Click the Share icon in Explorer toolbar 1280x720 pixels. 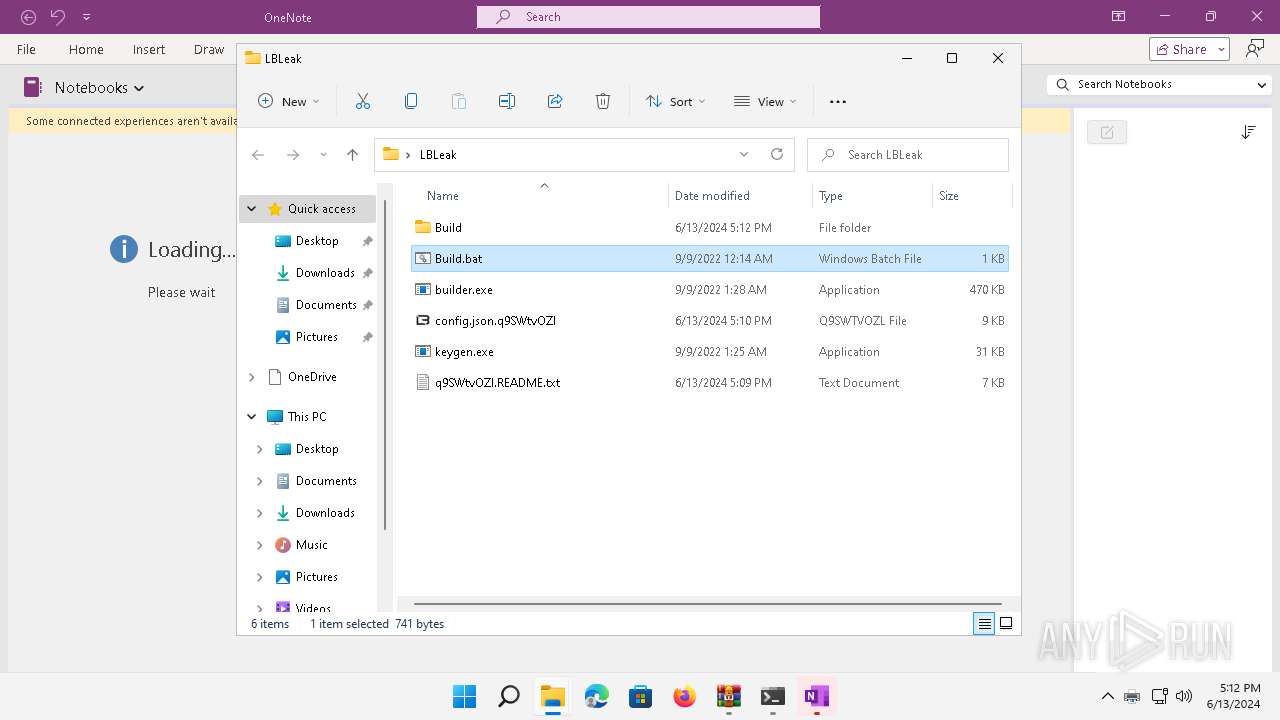[x=555, y=101]
